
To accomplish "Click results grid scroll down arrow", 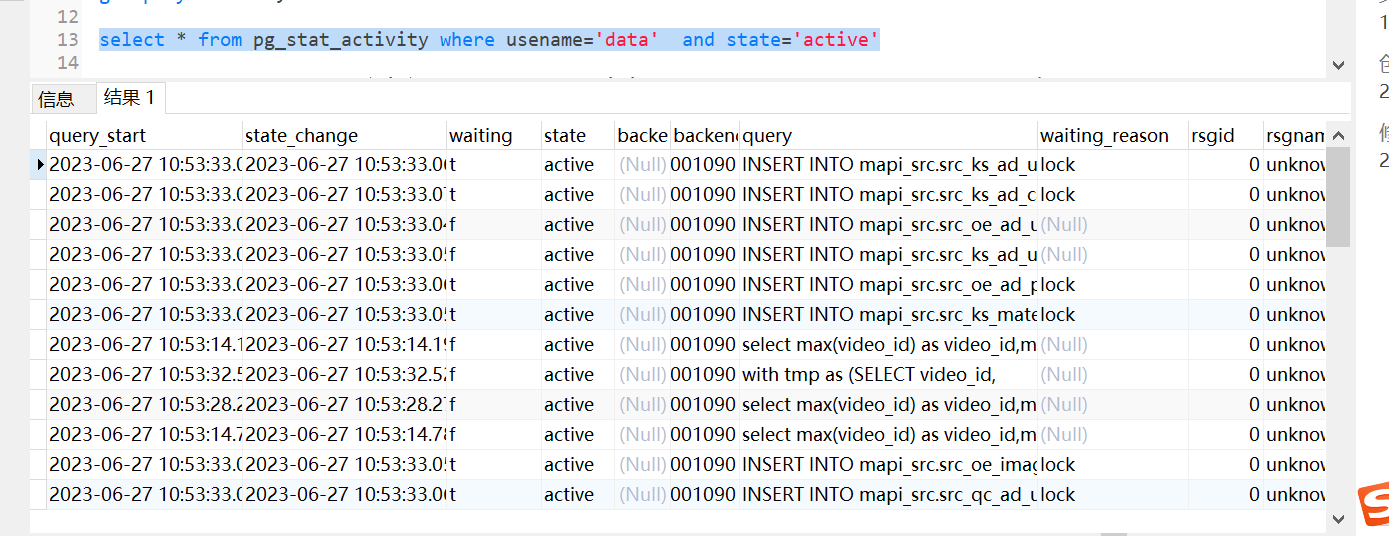I will (1339, 518).
